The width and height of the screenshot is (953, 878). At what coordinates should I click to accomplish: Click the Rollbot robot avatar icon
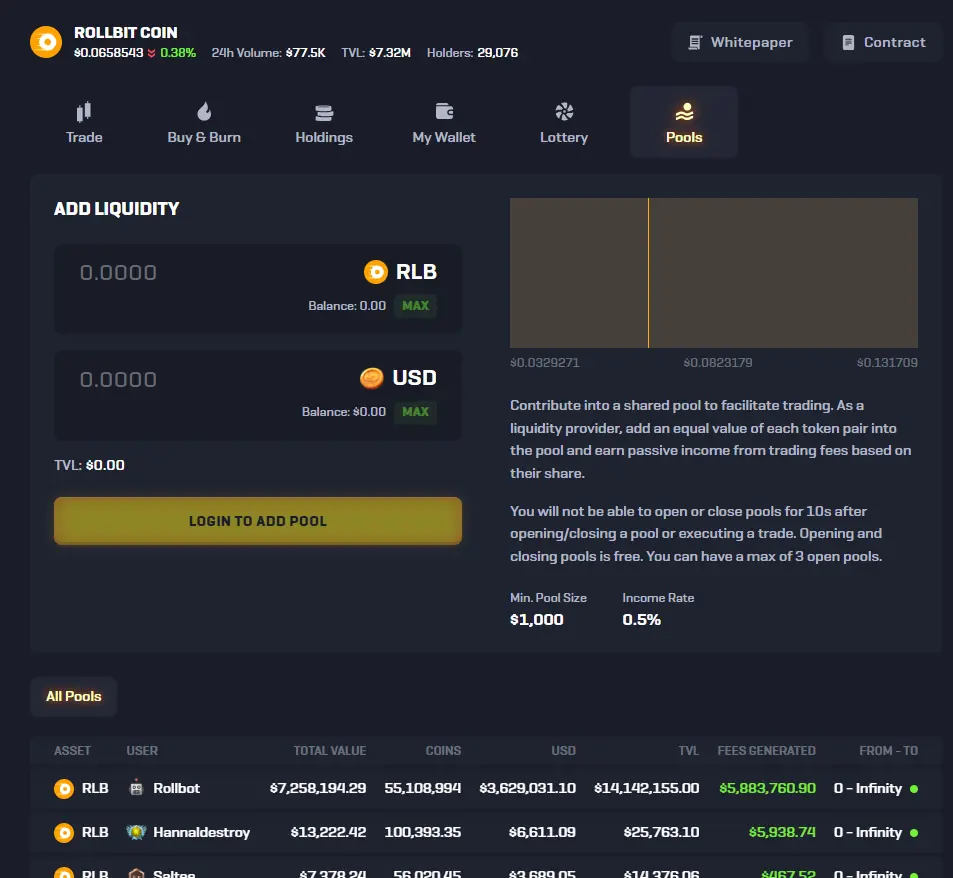[x=136, y=787]
